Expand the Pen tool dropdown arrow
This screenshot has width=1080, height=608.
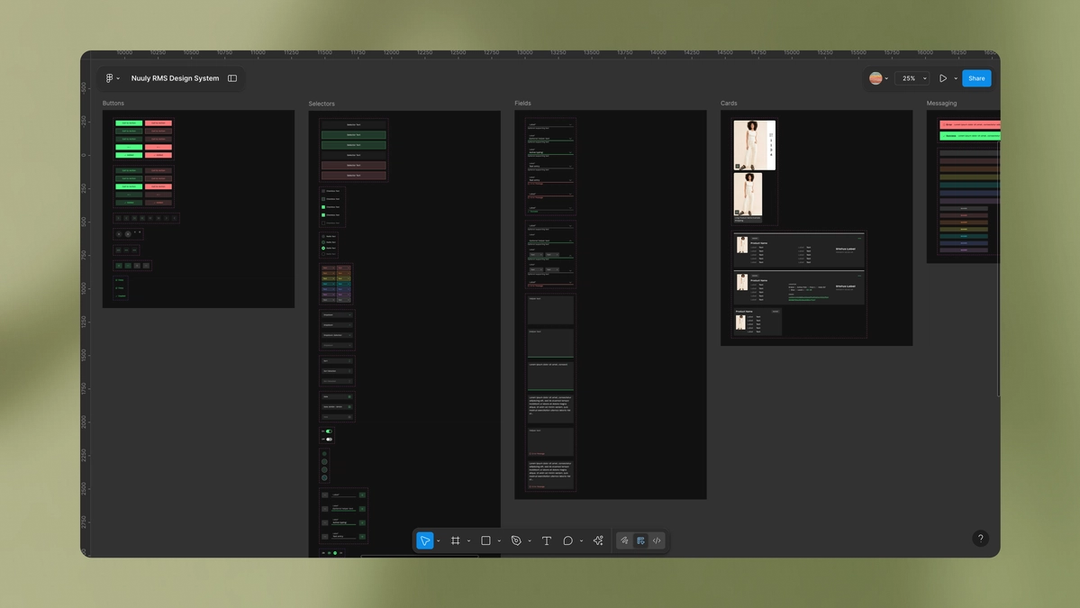point(528,540)
